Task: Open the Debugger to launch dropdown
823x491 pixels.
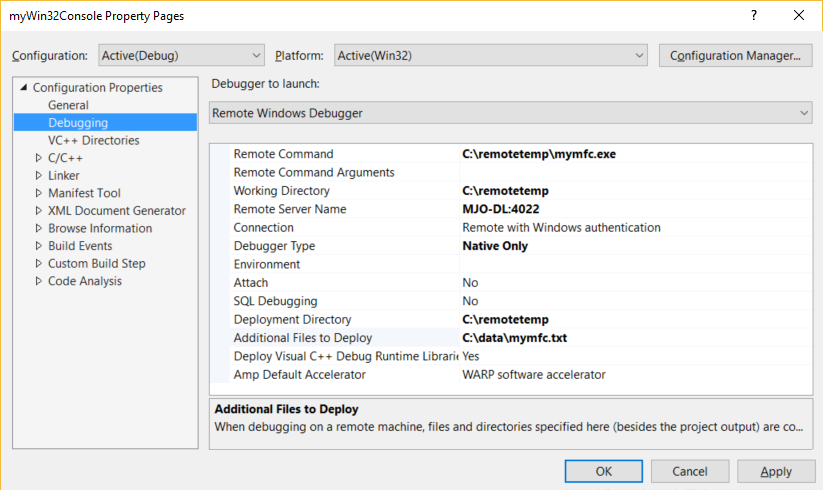Action: click(510, 113)
